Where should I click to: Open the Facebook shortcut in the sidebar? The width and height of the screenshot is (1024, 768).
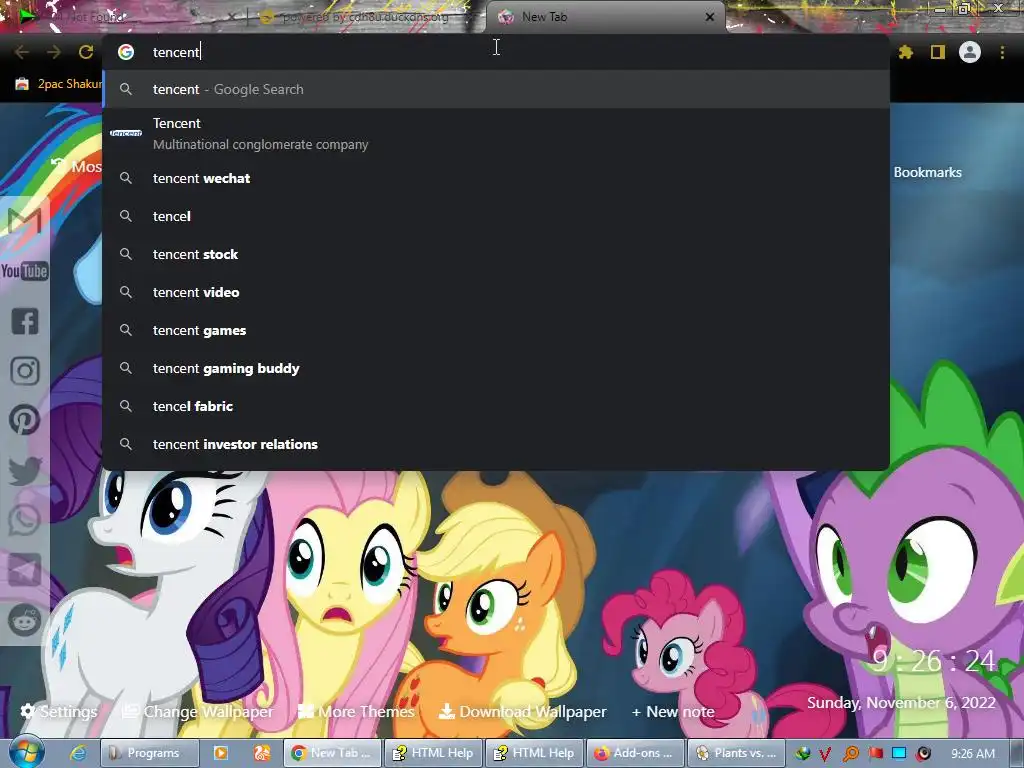(25, 321)
